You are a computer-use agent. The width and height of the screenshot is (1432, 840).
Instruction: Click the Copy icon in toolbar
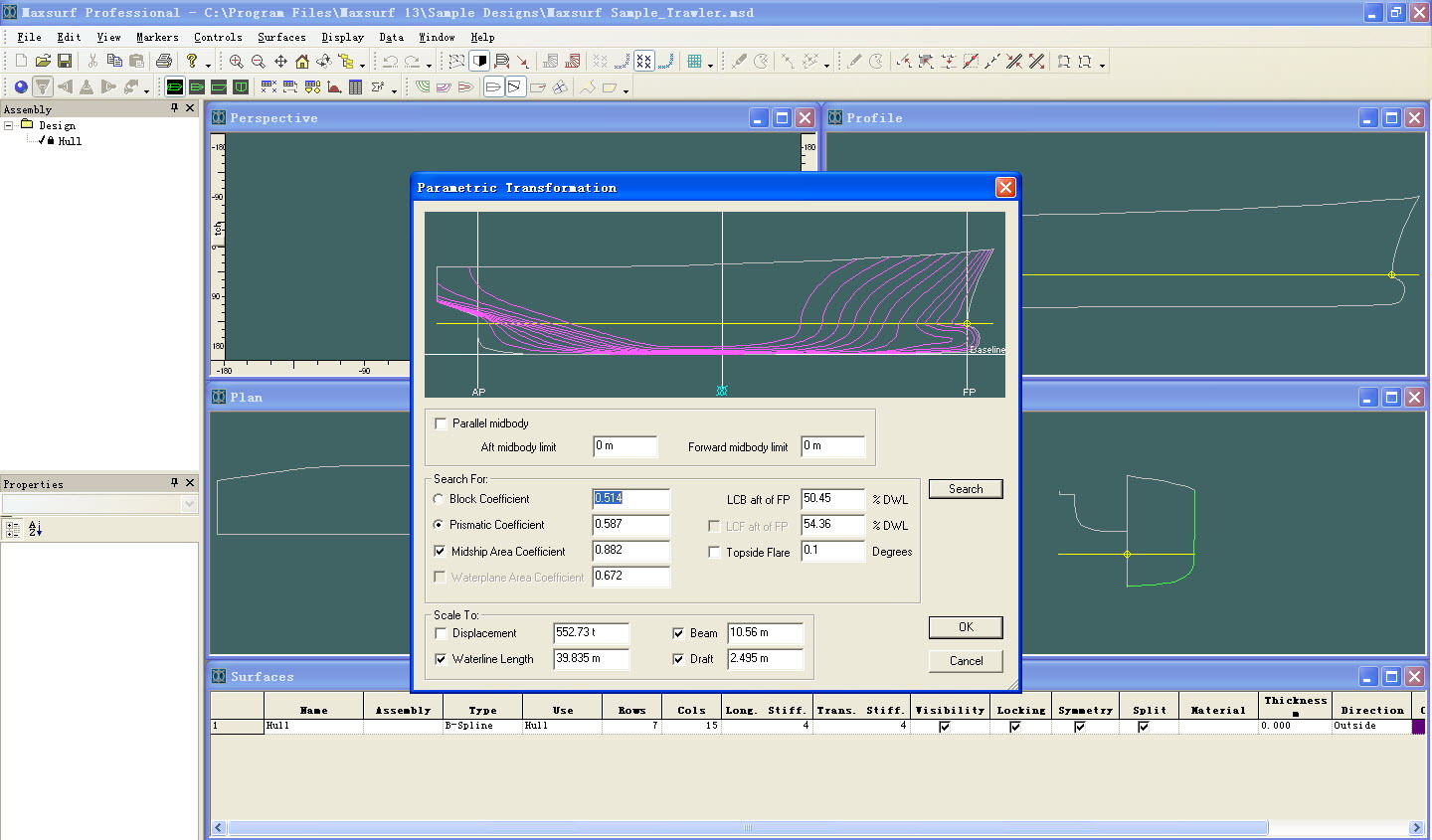[x=114, y=61]
